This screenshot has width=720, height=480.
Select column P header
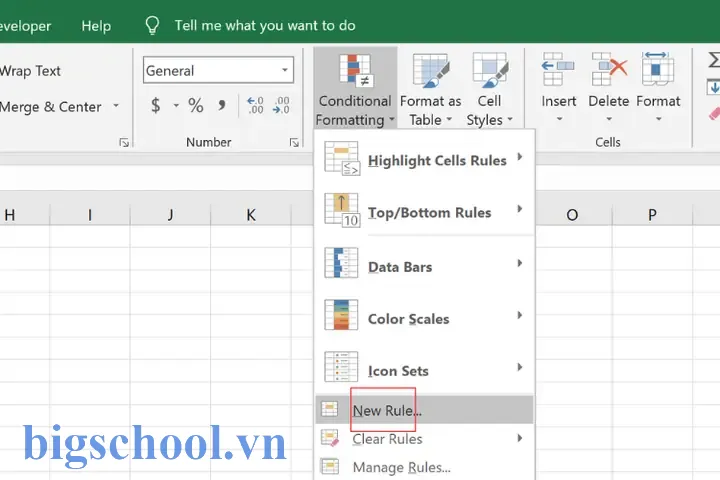pos(652,214)
